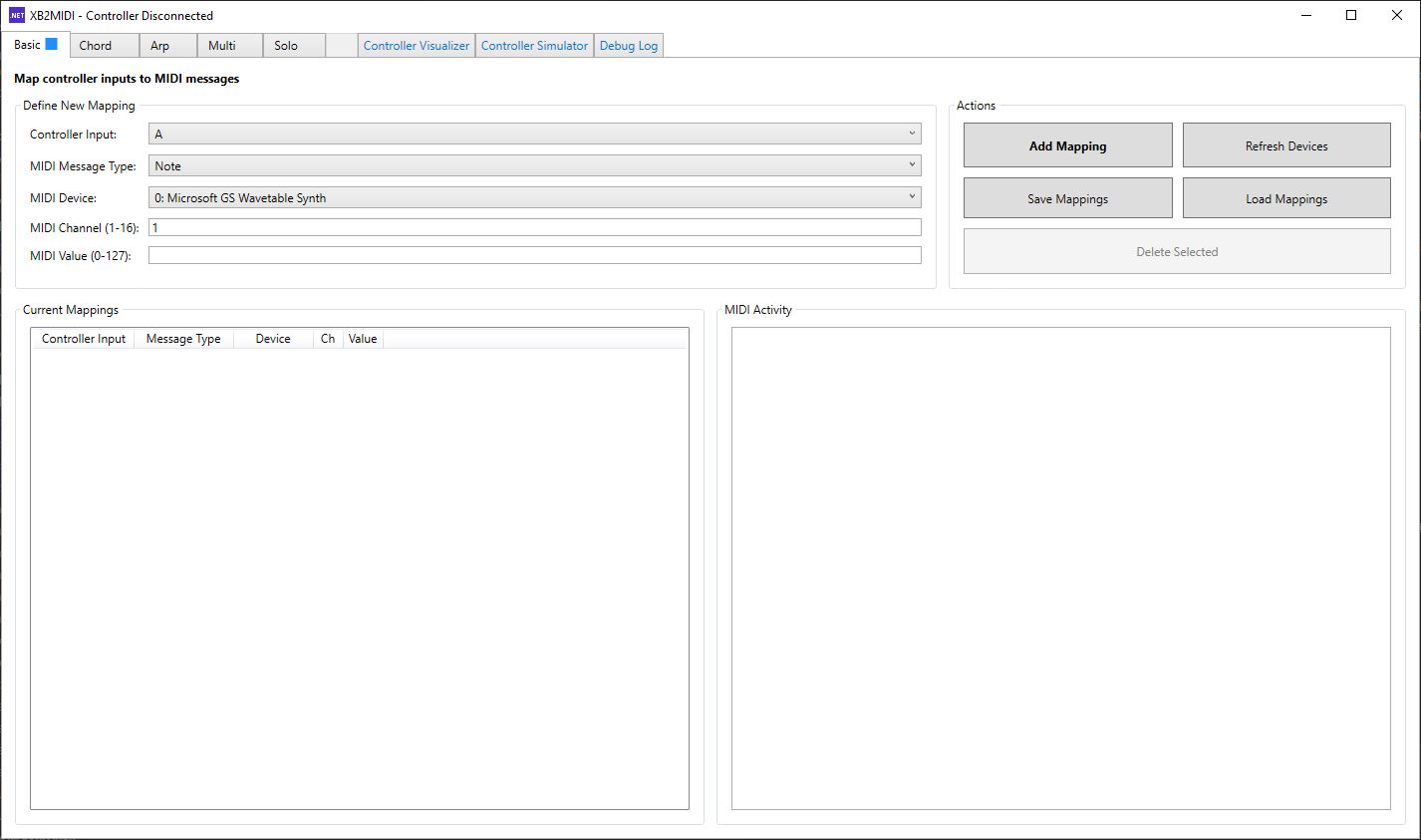
Task: Click Load Mappings button
Action: click(1285, 199)
